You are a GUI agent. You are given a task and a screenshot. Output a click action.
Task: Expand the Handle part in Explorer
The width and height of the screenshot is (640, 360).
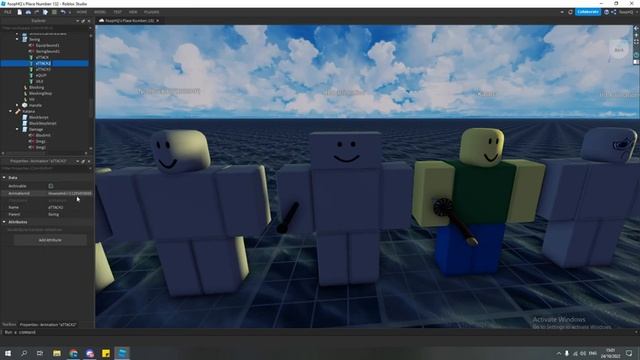tap(17, 105)
